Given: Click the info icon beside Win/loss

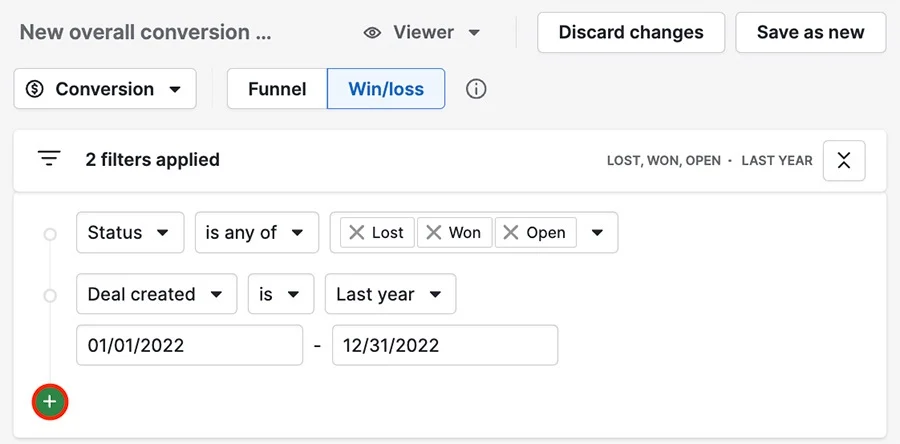Looking at the screenshot, I should [476, 89].
